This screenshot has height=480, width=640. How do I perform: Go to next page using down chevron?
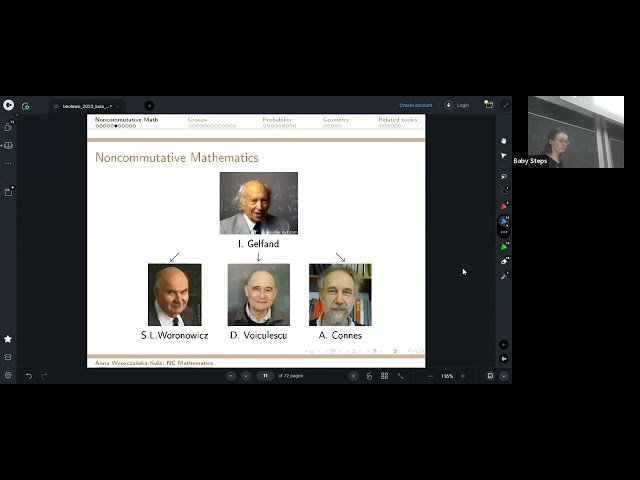tap(245, 376)
